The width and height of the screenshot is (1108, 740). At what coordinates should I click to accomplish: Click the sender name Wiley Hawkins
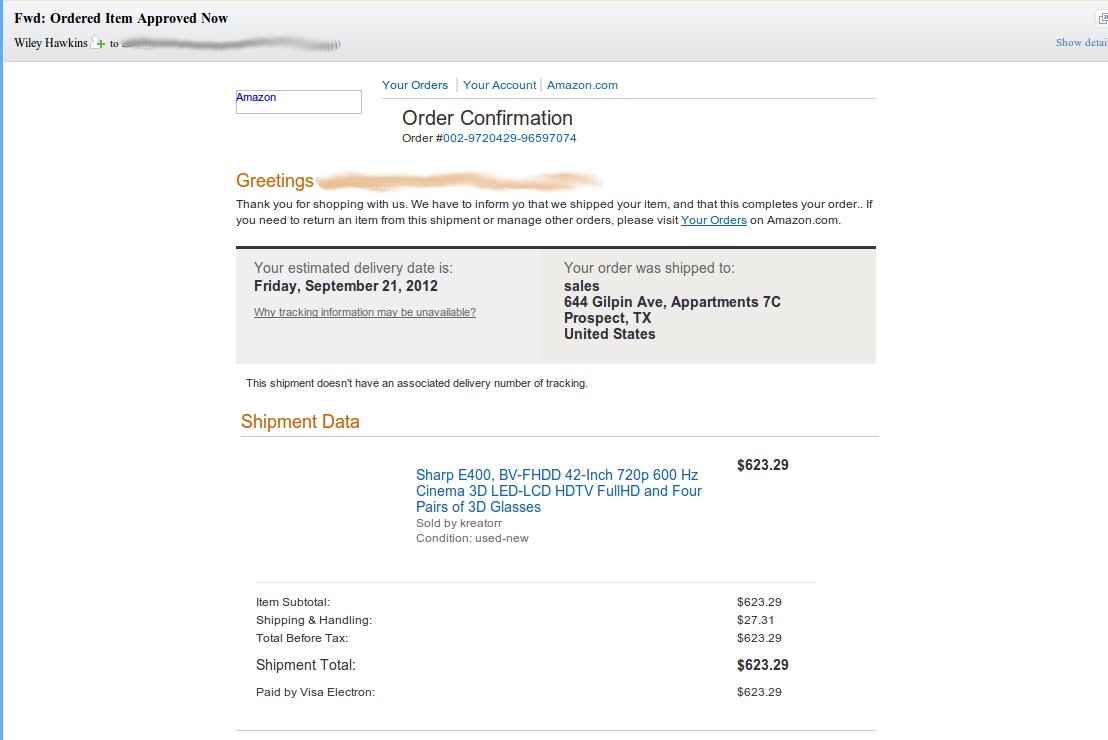(51, 43)
